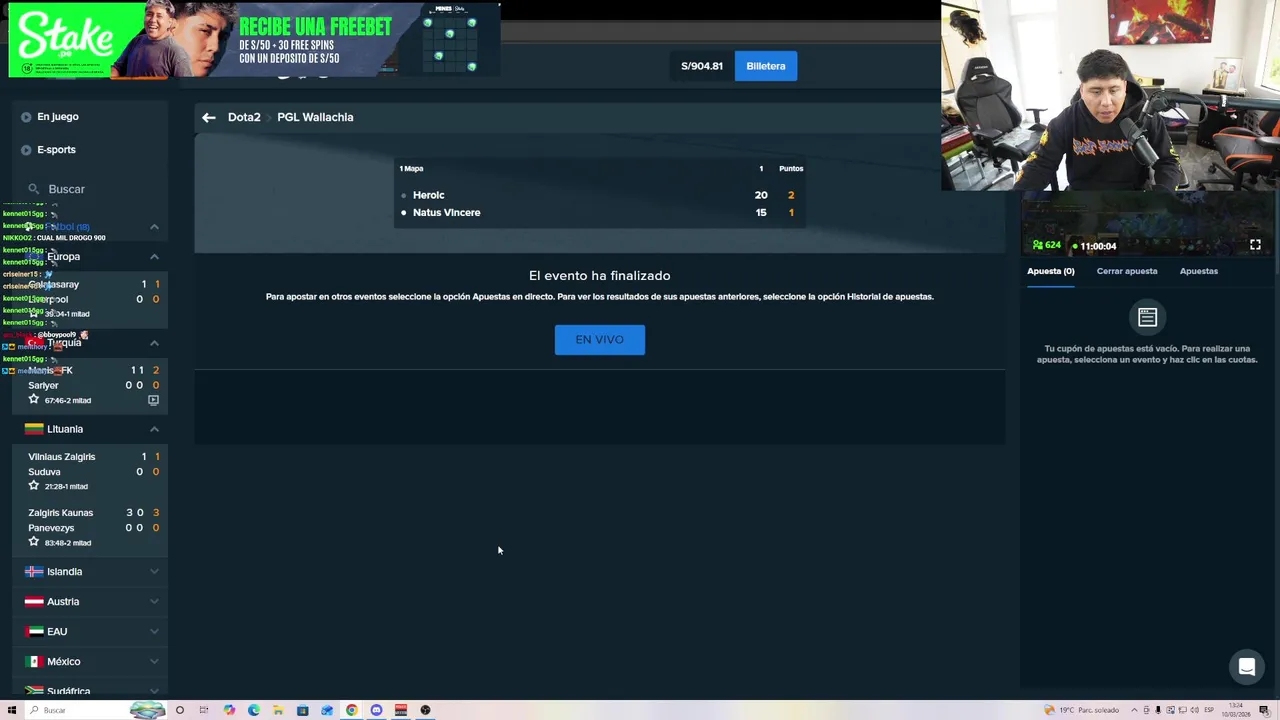This screenshot has width=1280, height=720.
Task: Click the Suduva team name
Action: point(44,472)
